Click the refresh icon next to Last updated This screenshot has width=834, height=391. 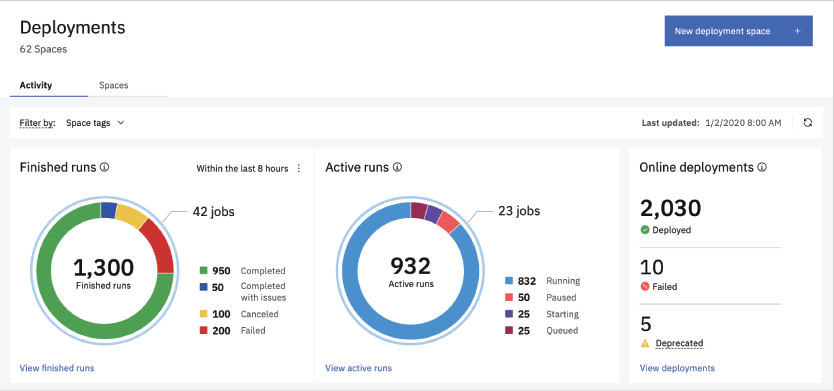[x=807, y=123]
